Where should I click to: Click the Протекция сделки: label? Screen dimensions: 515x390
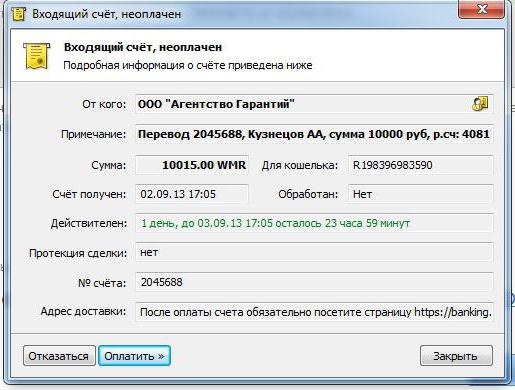click(x=78, y=253)
